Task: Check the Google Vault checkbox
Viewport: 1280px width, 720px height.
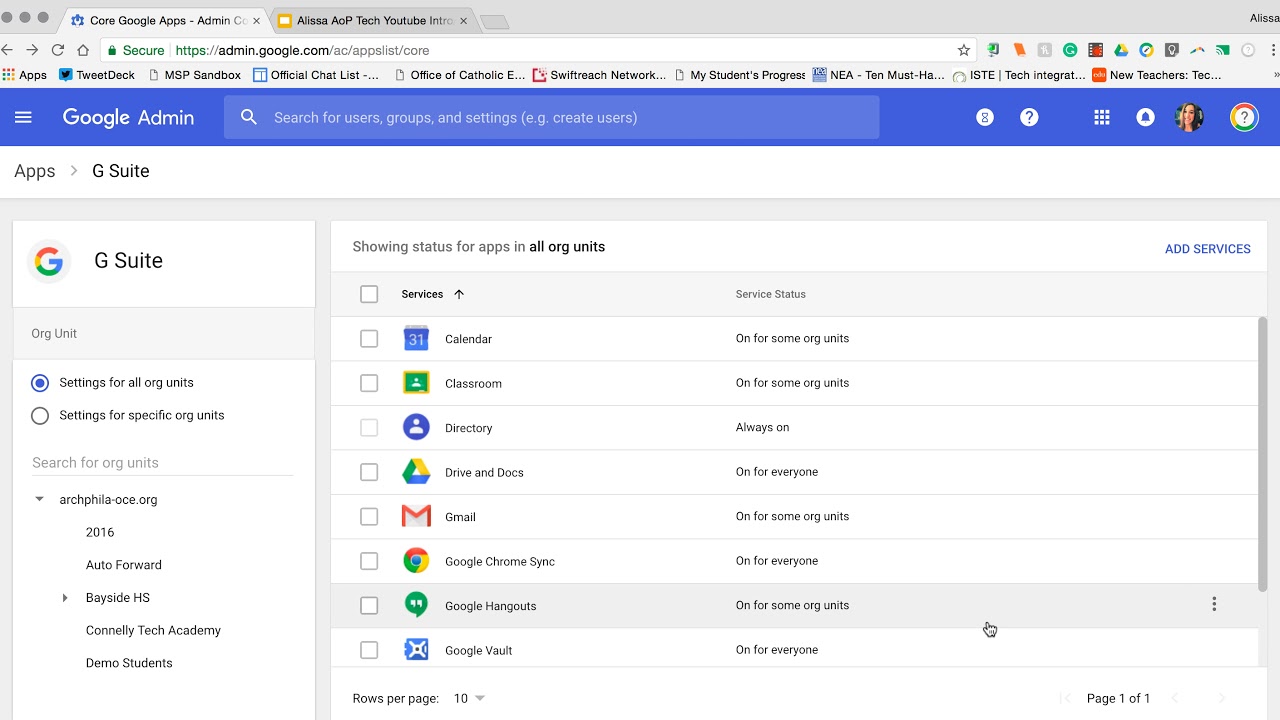Action: click(x=369, y=650)
